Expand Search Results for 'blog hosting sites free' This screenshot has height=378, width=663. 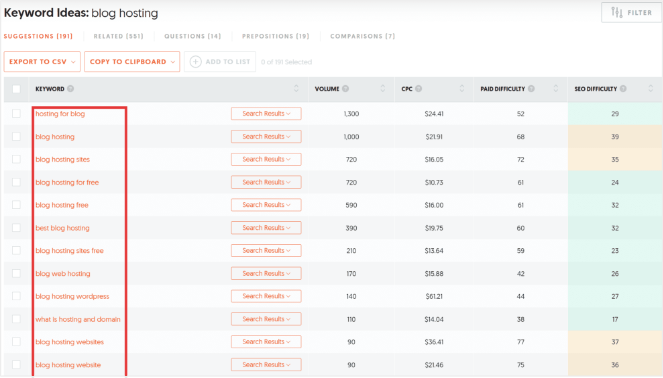(266, 250)
